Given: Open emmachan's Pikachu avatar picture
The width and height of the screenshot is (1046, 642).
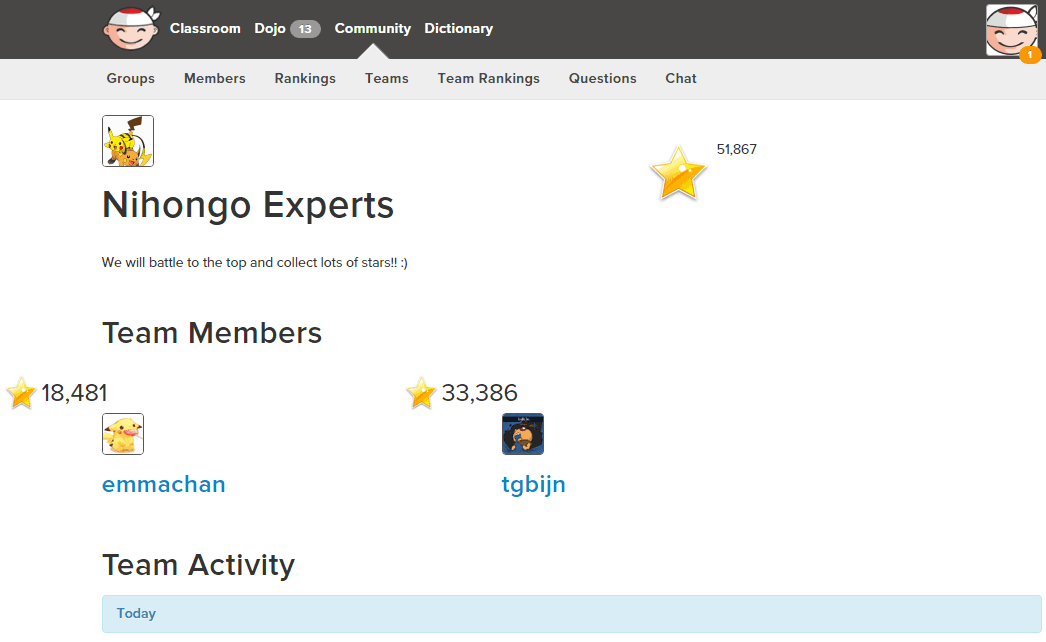Looking at the screenshot, I should click(x=123, y=434).
